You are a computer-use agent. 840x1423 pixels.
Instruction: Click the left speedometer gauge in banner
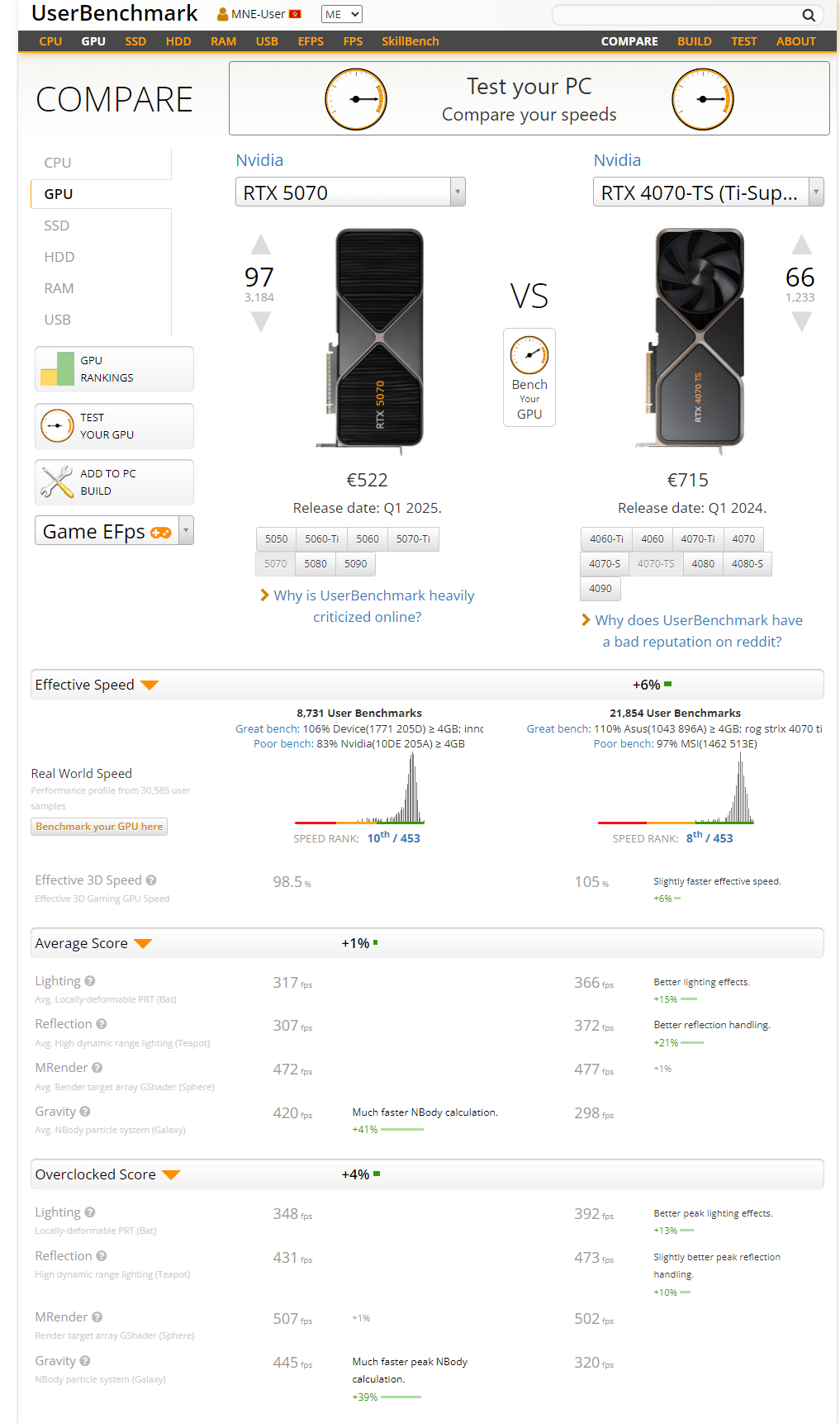tap(356, 99)
